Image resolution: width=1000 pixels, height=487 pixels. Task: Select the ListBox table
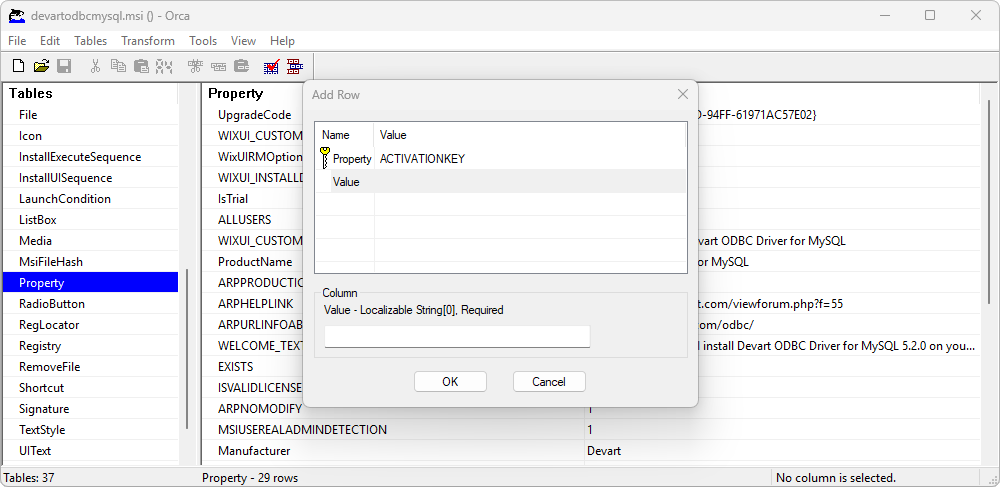[x=91, y=220]
